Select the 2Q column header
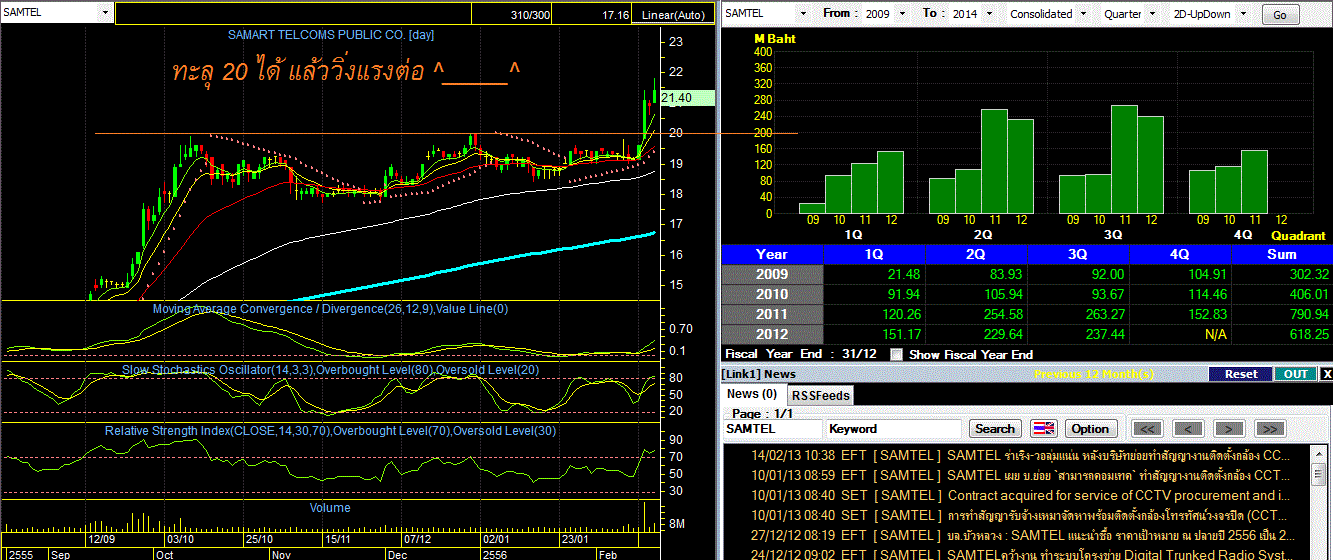Image resolution: width=1333 pixels, height=560 pixels. [976, 254]
